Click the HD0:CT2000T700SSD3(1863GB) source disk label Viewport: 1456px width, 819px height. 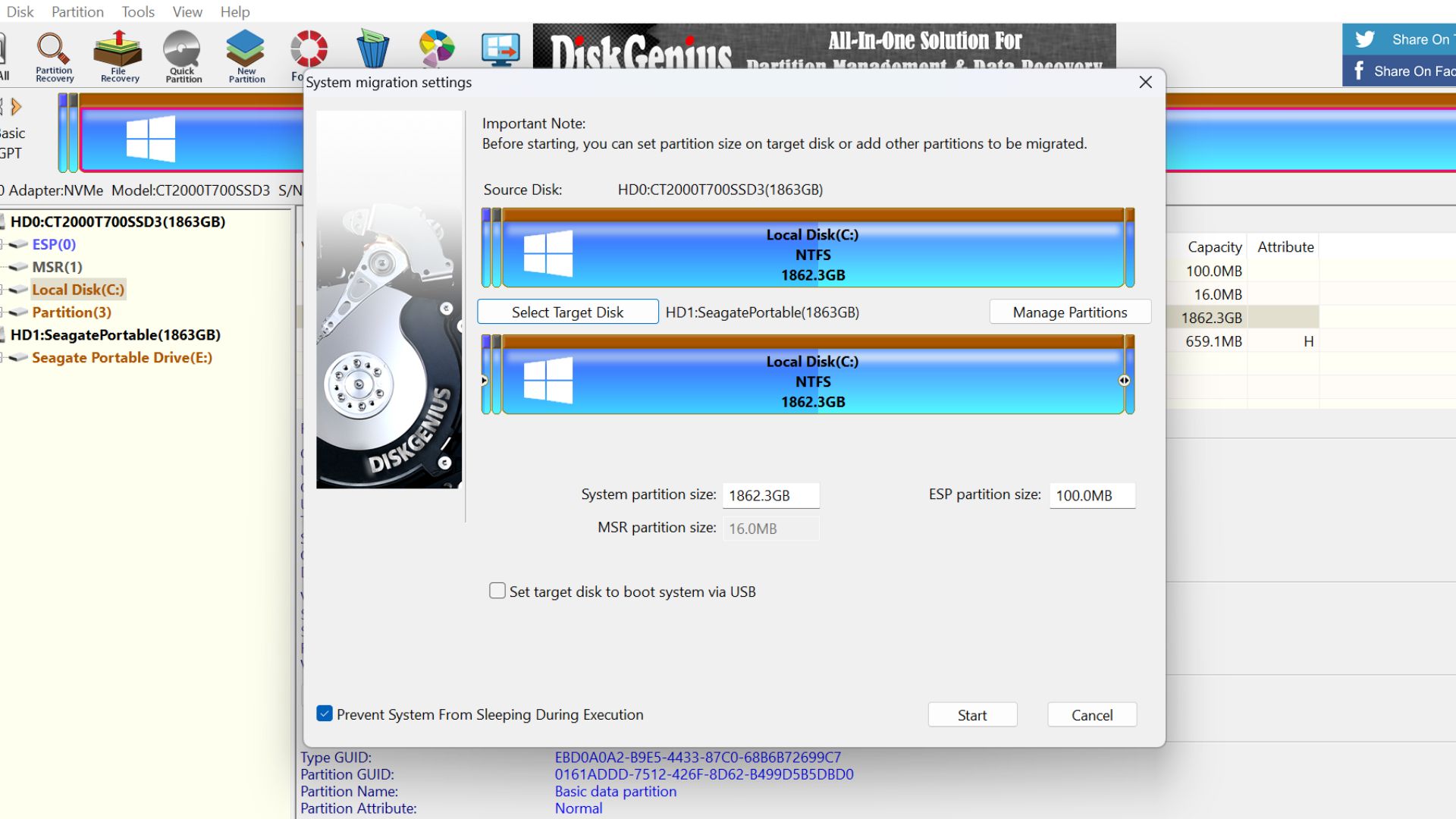(720, 190)
